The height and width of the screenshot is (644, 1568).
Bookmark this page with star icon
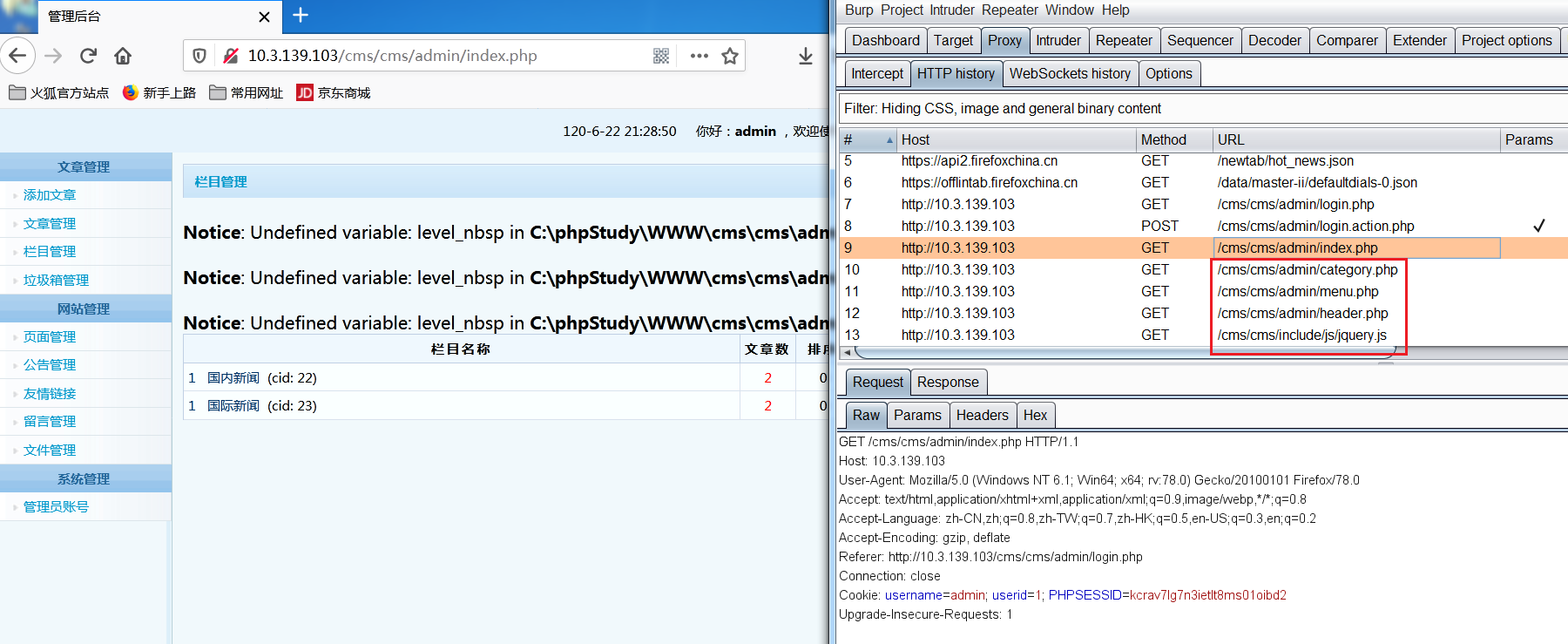pyautogui.click(x=730, y=56)
